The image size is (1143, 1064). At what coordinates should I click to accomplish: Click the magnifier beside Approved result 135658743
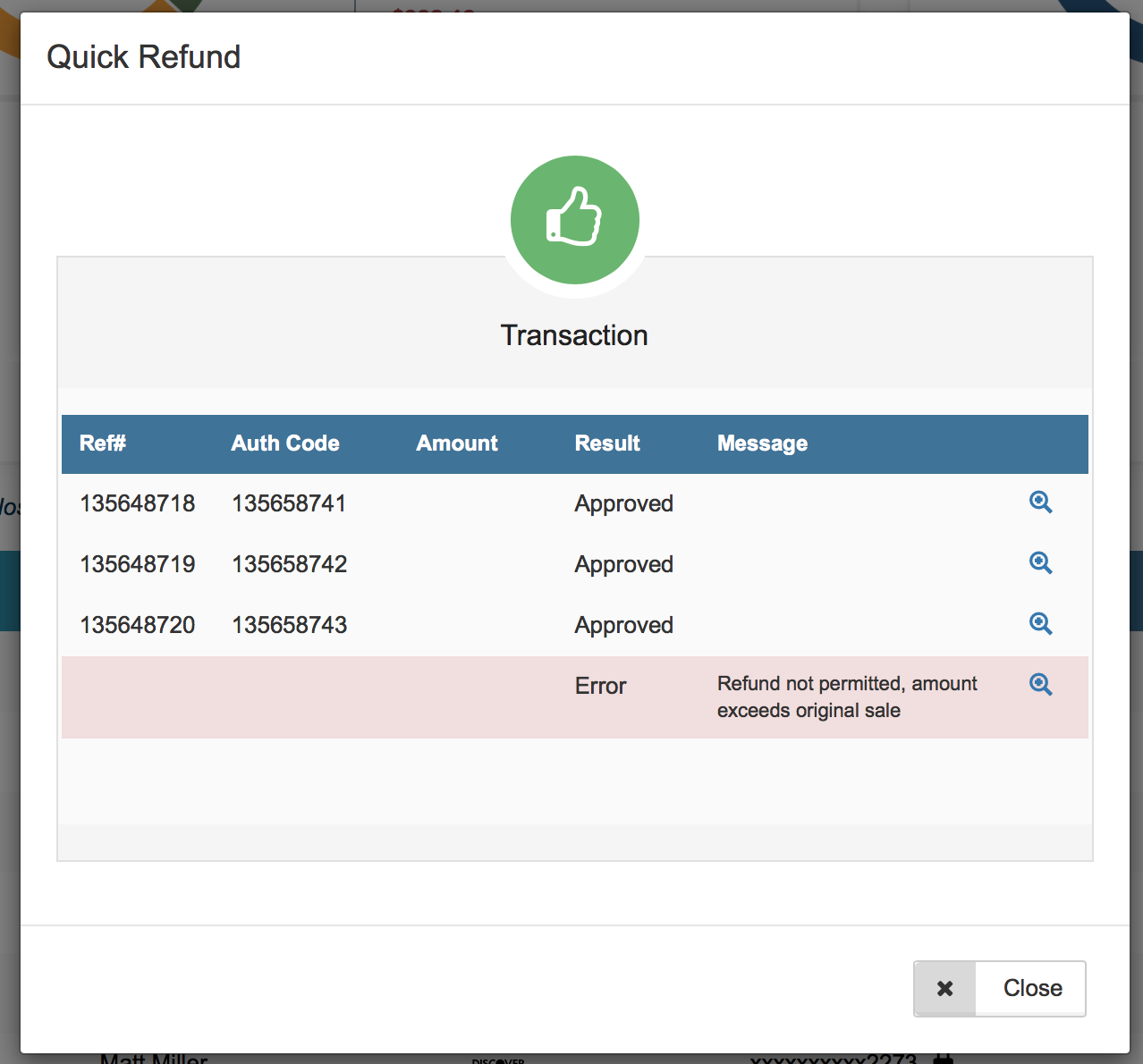coord(1040,624)
